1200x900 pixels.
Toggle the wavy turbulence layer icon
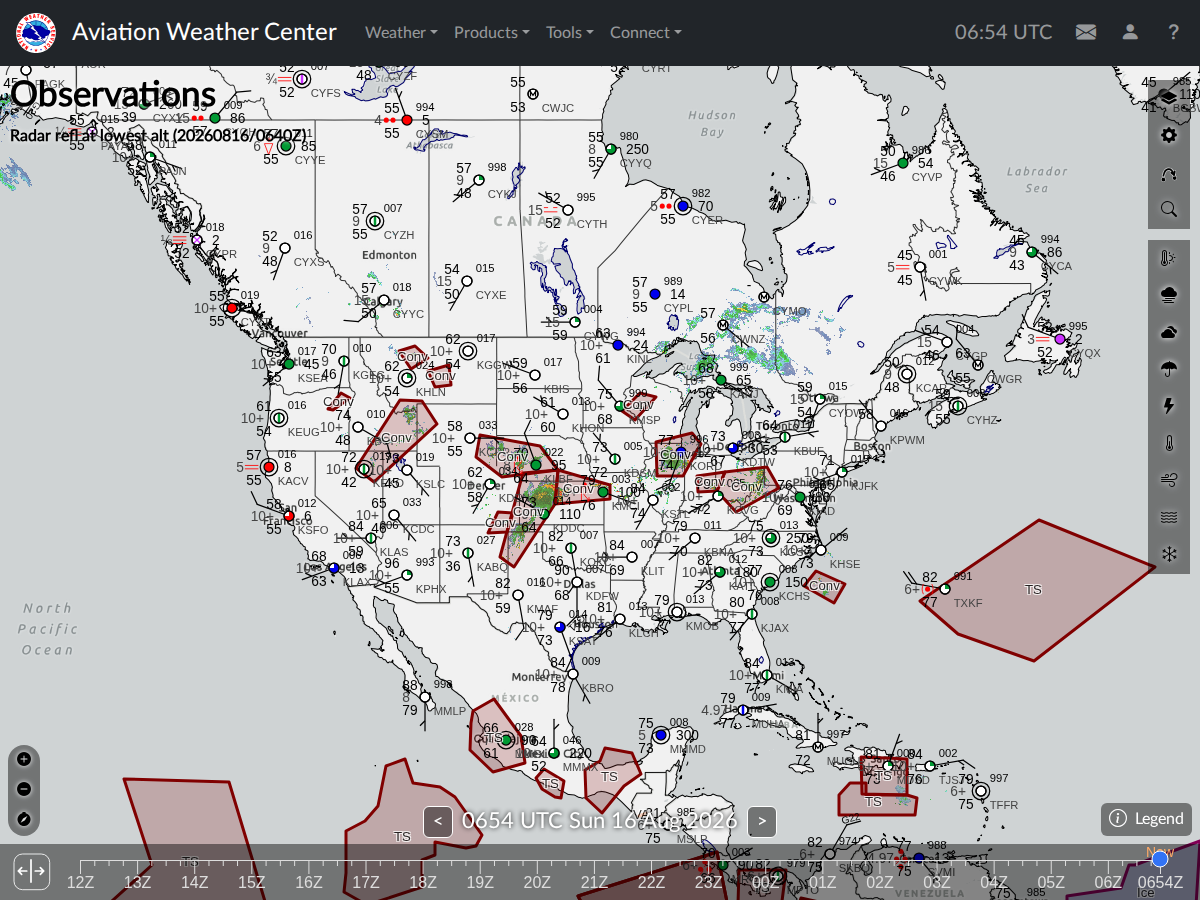click(1168, 517)
